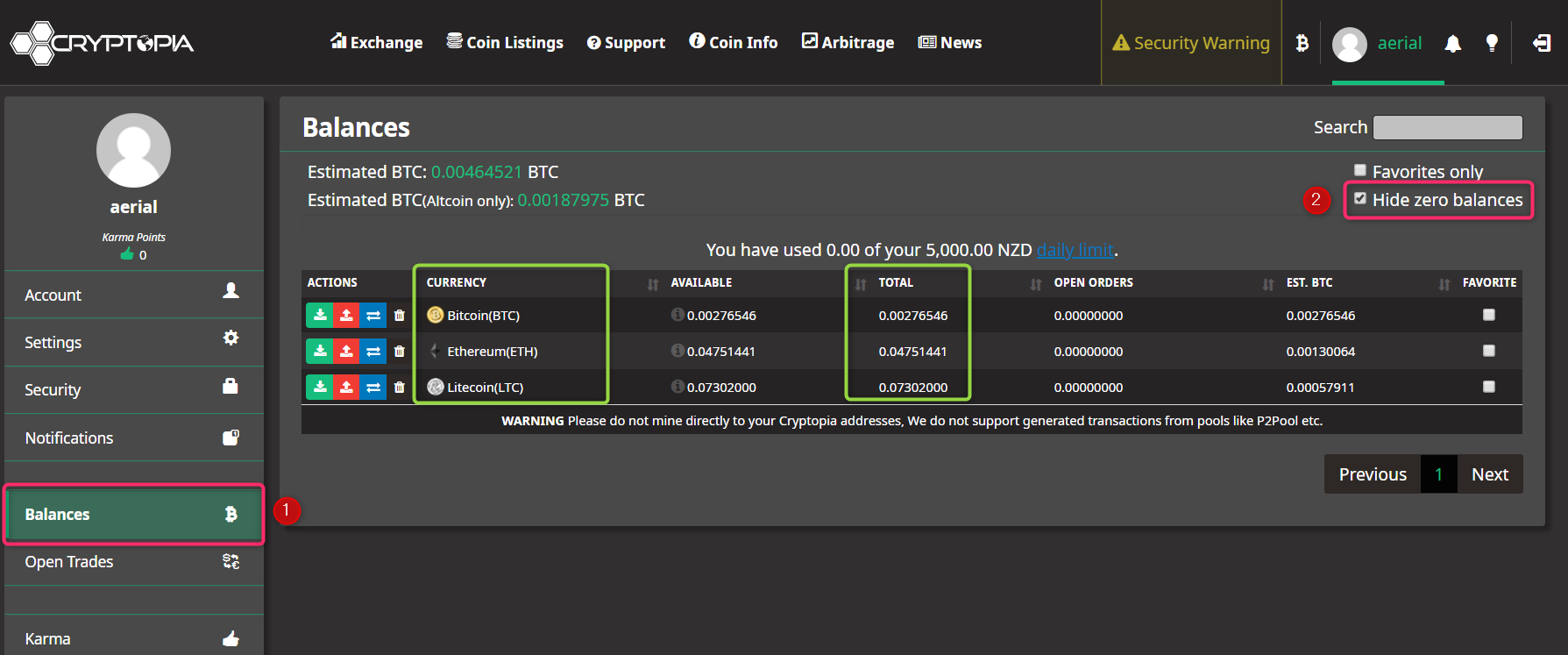Screen dimensions: 1568x655
Task: Mark Bitcoin as favorite
Action: click(x=1488, y=314)
